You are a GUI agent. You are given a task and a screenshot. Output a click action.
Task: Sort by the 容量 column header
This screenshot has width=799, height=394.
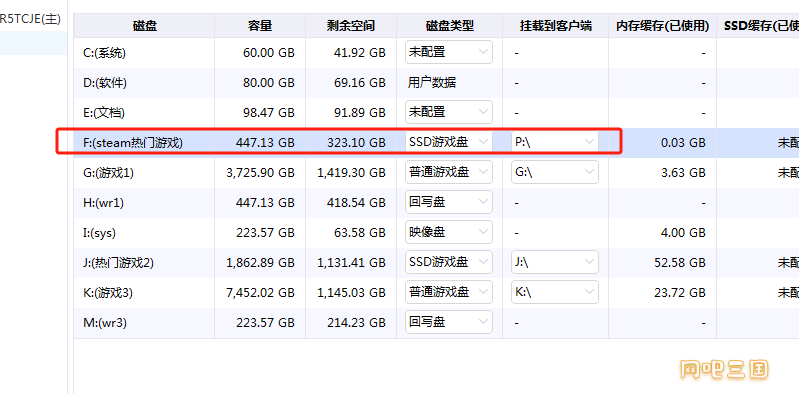click(260, 25)
